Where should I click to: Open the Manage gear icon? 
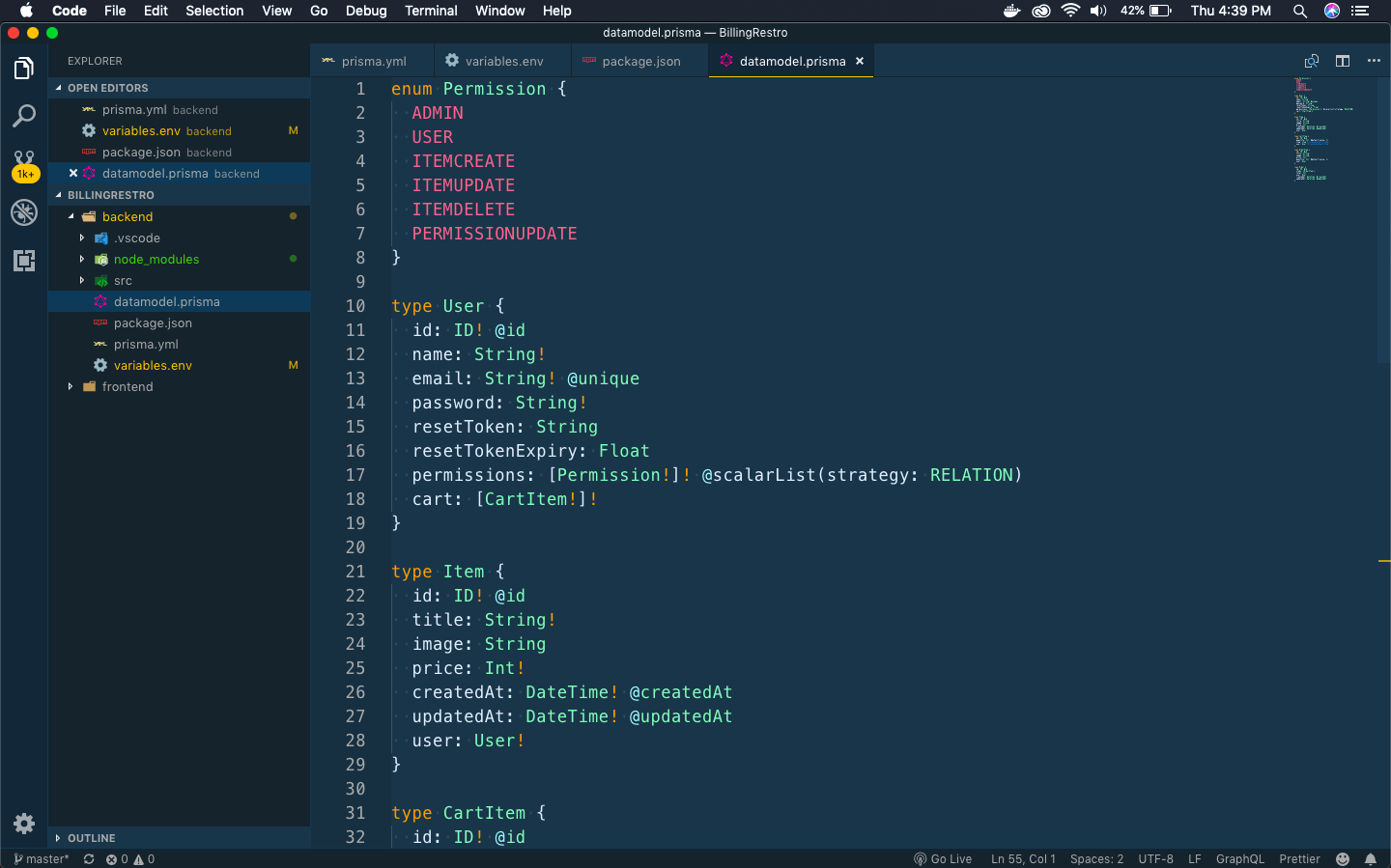24,824
